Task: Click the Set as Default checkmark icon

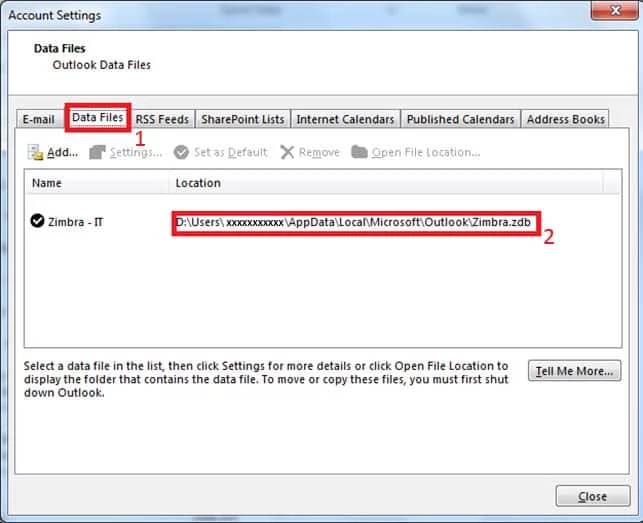Action: point(181,152)
